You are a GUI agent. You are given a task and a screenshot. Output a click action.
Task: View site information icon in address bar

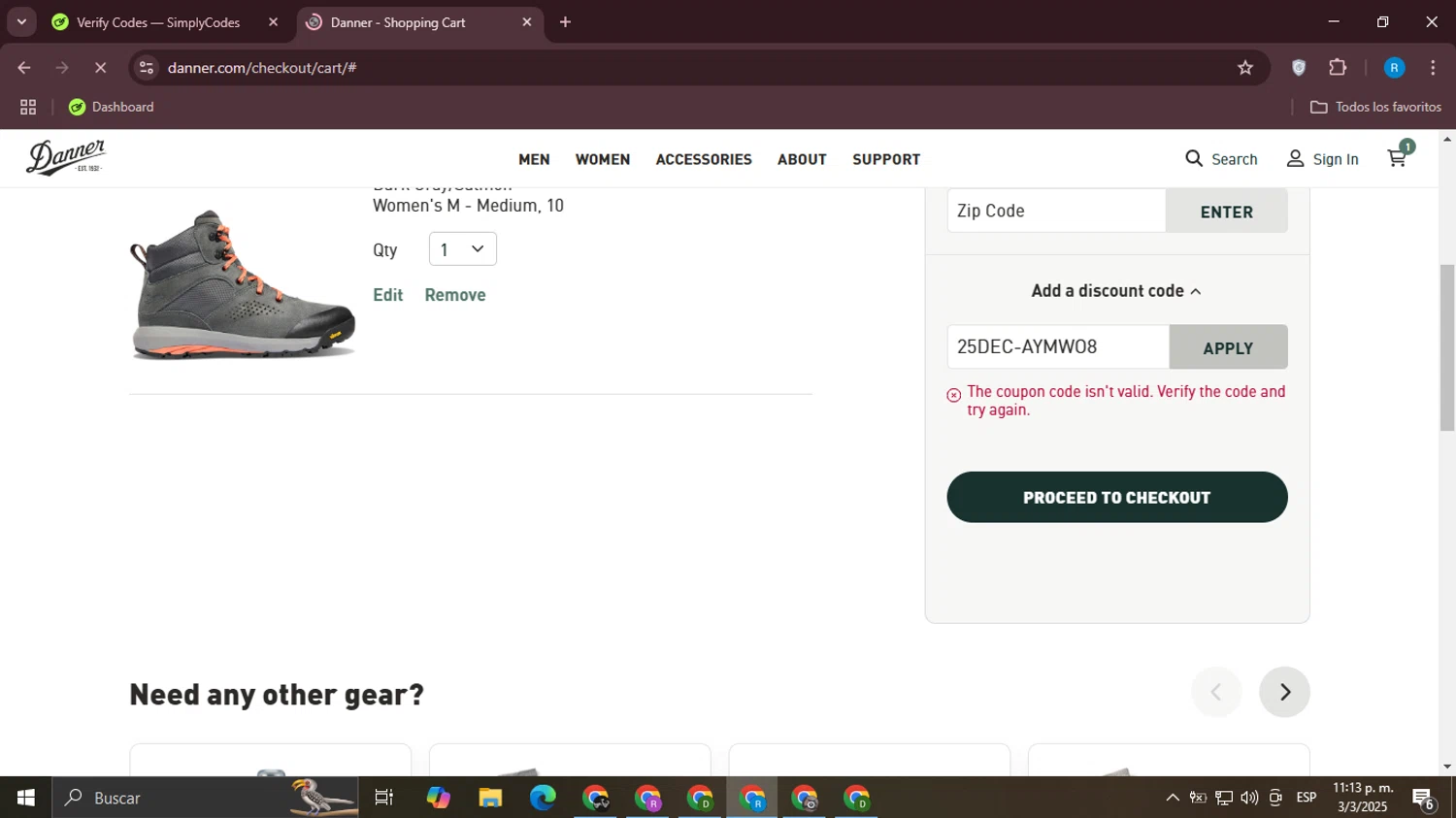tap(147, 68)
